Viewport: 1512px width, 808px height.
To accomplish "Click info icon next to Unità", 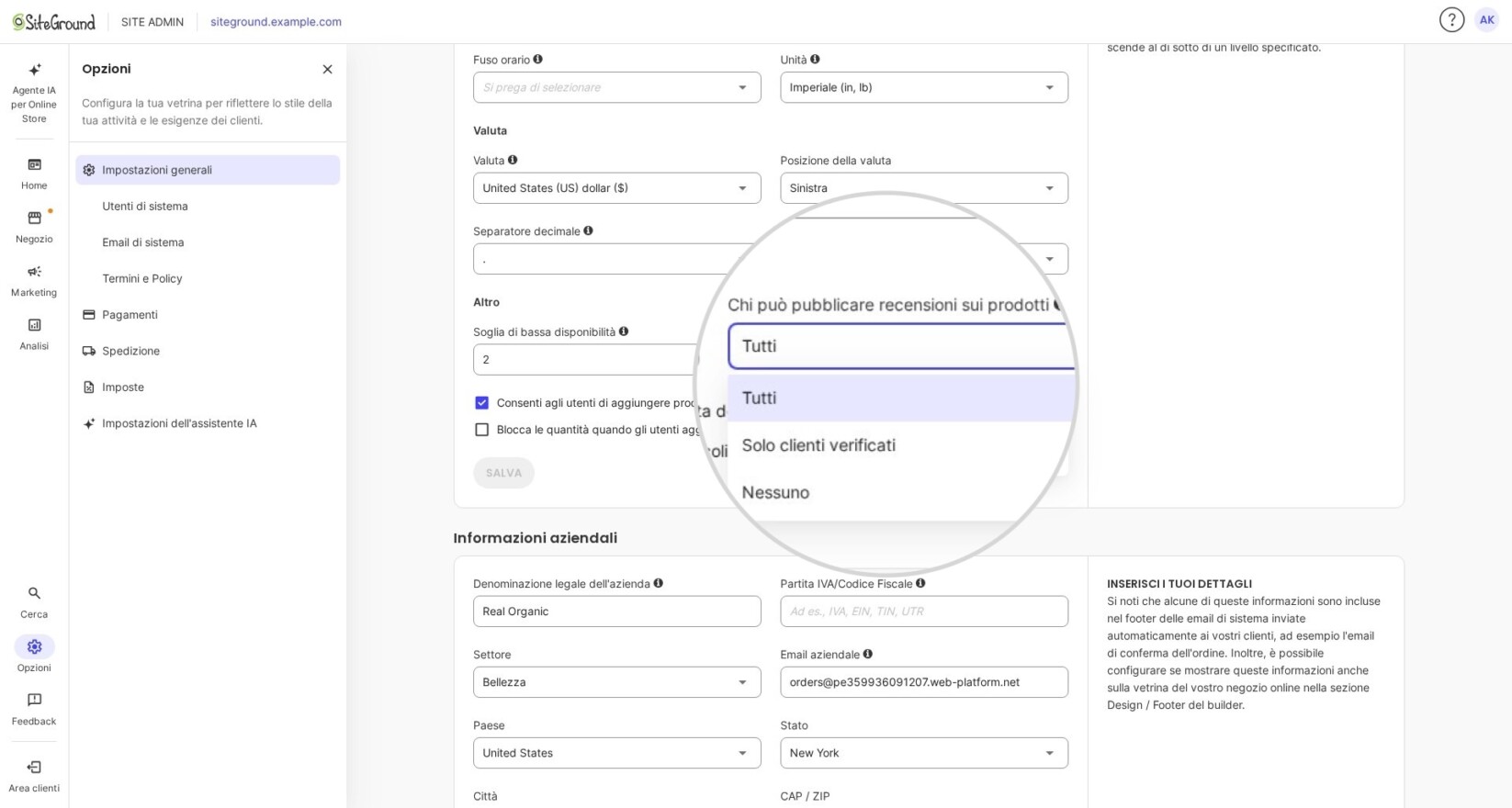I will [x=815, y=59].
